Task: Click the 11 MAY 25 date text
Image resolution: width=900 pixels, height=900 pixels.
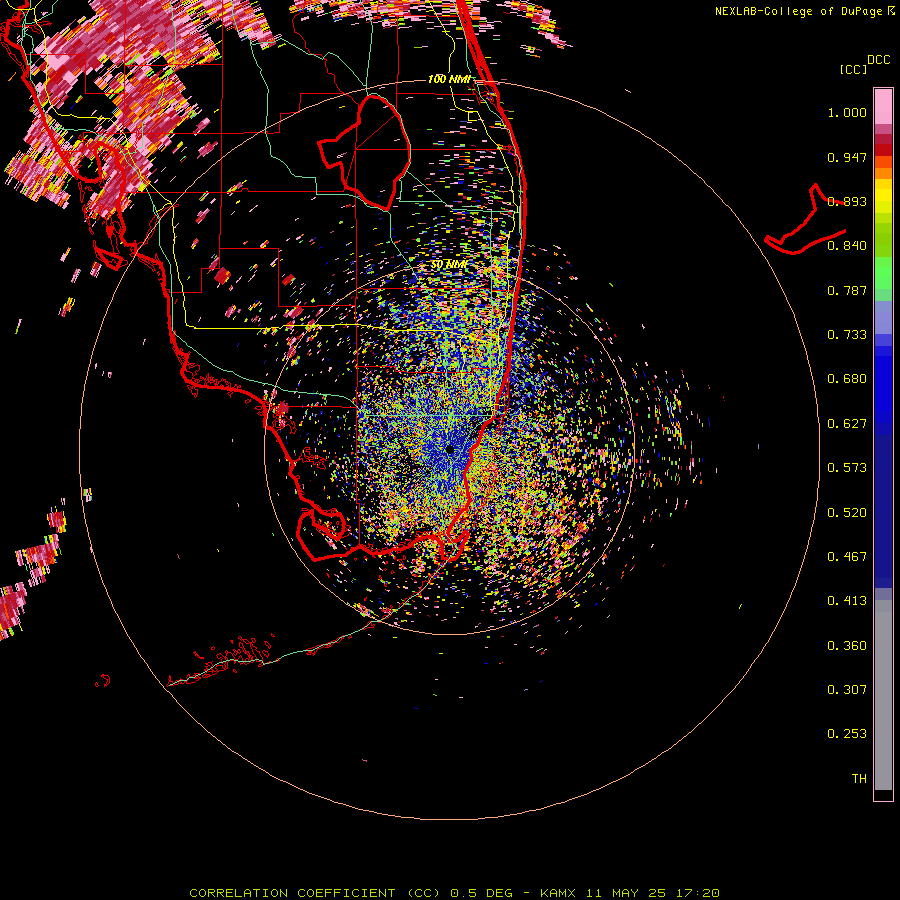Action: [626, 893]
